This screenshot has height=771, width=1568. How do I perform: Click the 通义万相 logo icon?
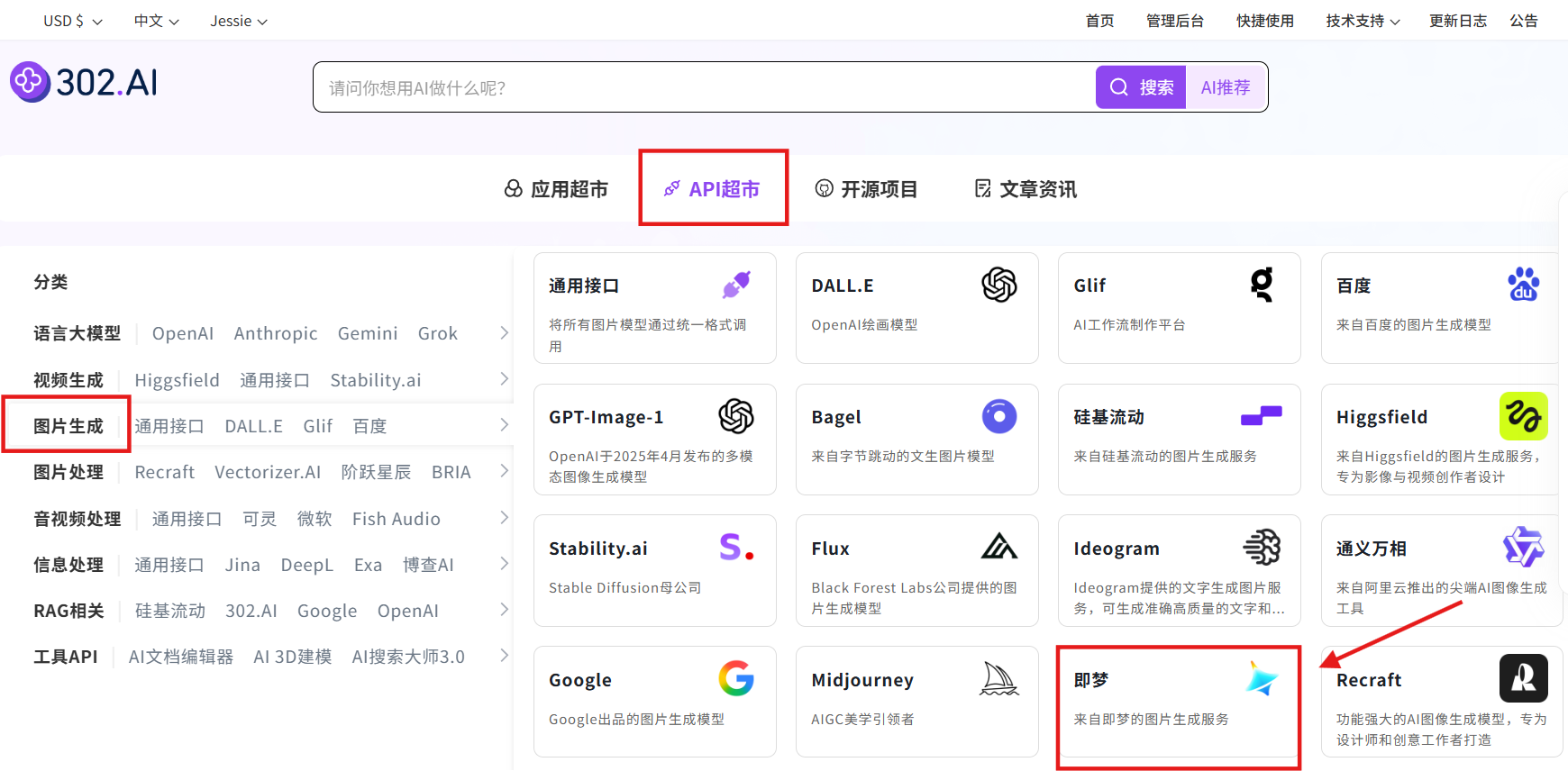coord(1524,547)
